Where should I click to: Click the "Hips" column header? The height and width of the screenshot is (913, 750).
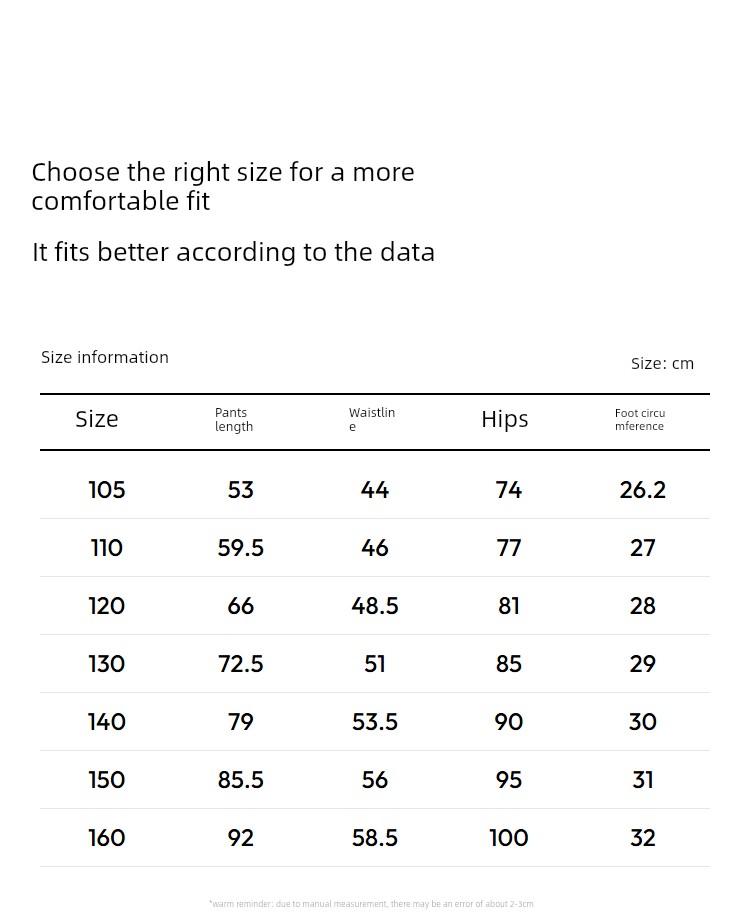click(505, 420)
